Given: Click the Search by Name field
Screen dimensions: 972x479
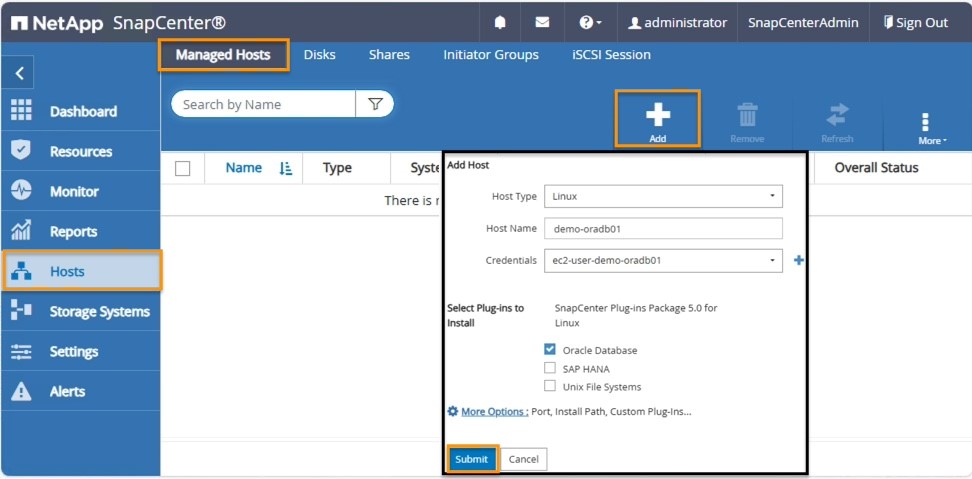Looking at the screenshot, I should 263,104.
